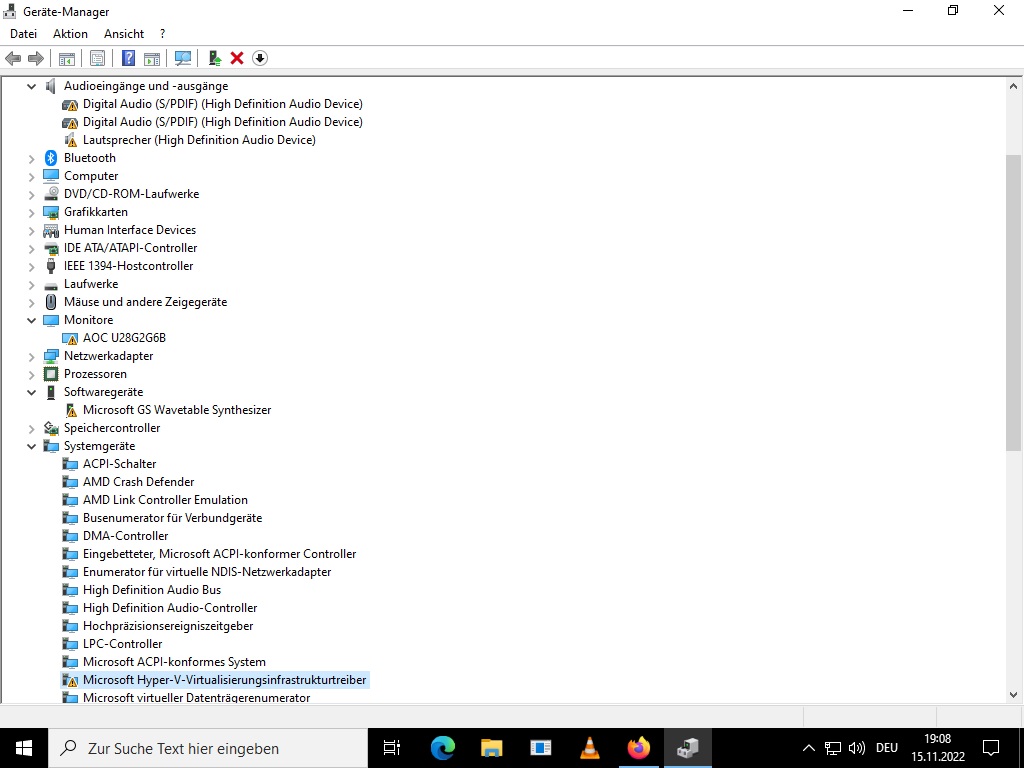The height and width of the screenshot is (768, 1024).
Task: Click the Grafikkarten category icon
Action: pos(51,212)
